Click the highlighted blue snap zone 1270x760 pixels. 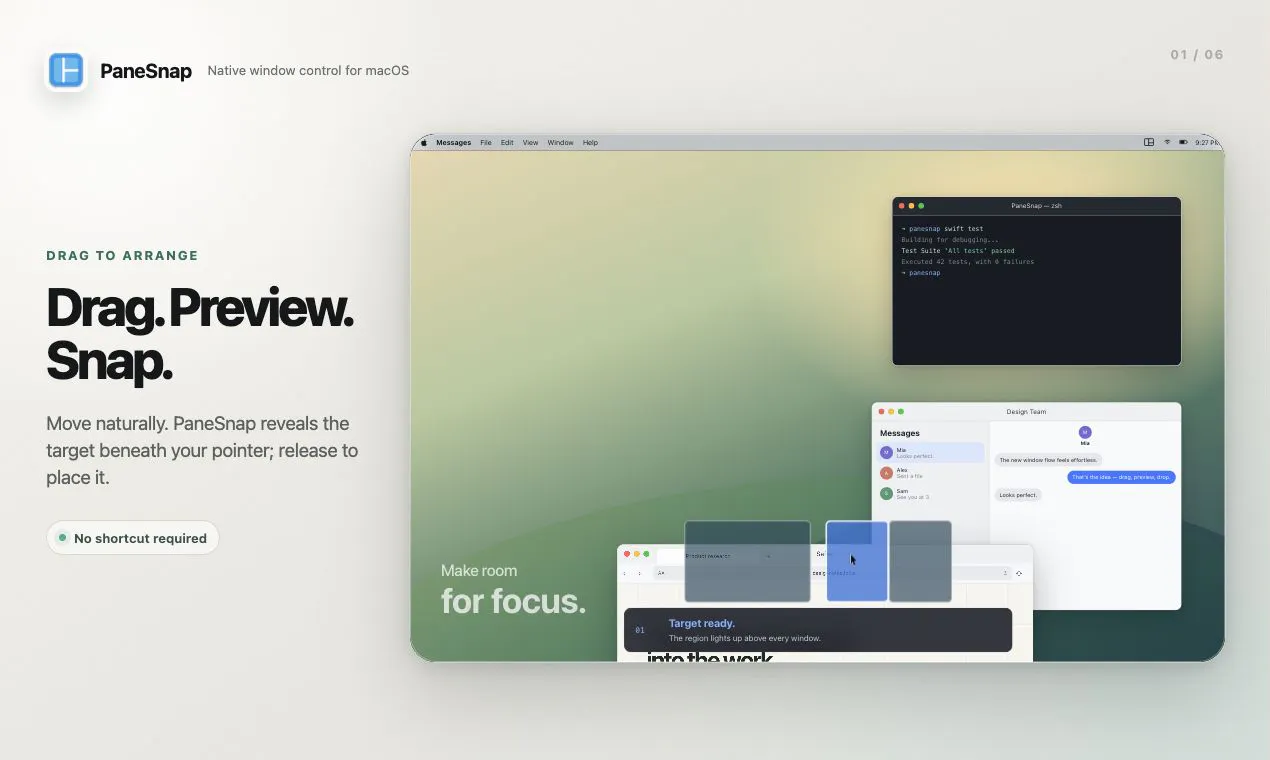tap(857, 561)
